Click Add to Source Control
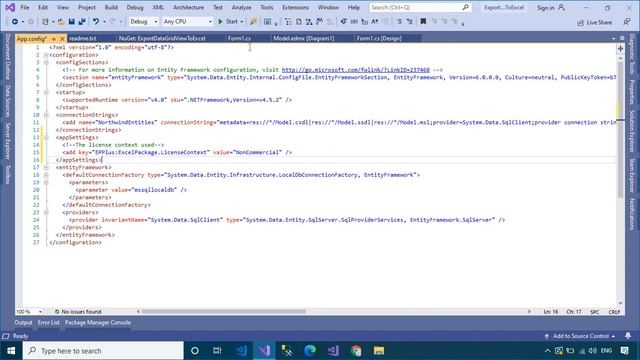The width and height of the screenshot is (640, 360). tap(580, 336)
